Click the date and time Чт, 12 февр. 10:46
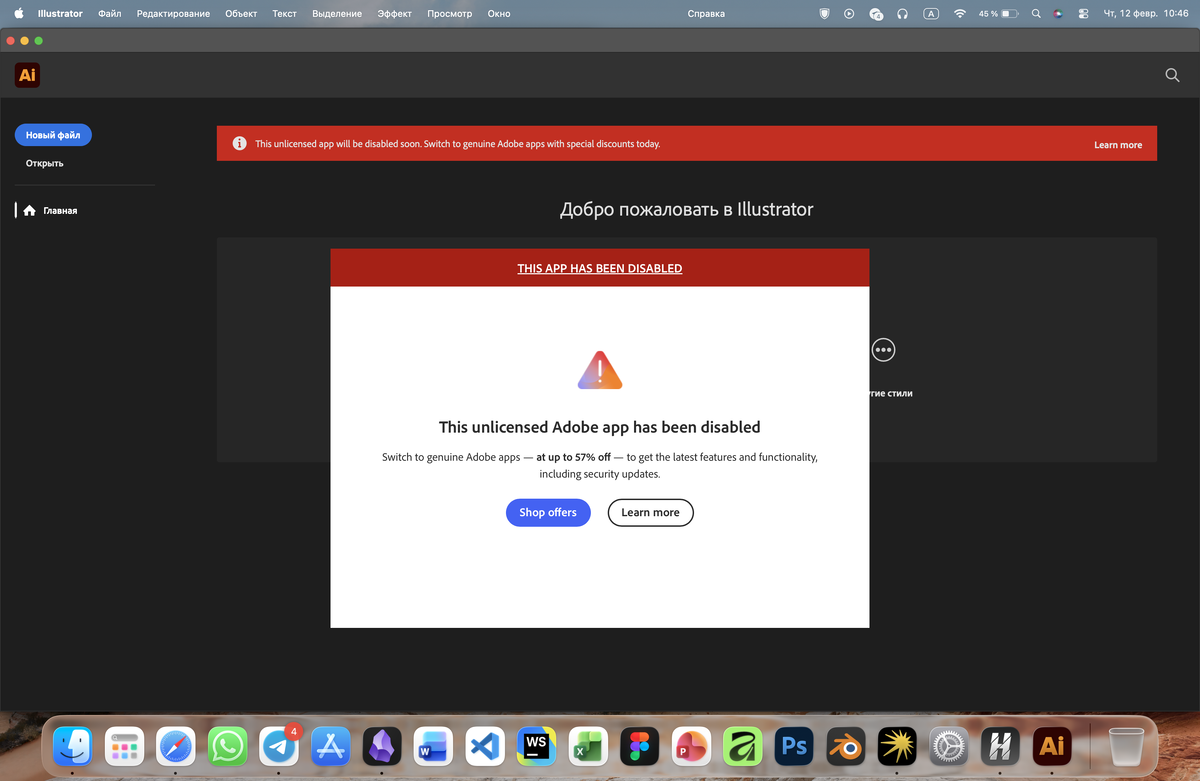The image size is (1200, 781). point(1148,14)
